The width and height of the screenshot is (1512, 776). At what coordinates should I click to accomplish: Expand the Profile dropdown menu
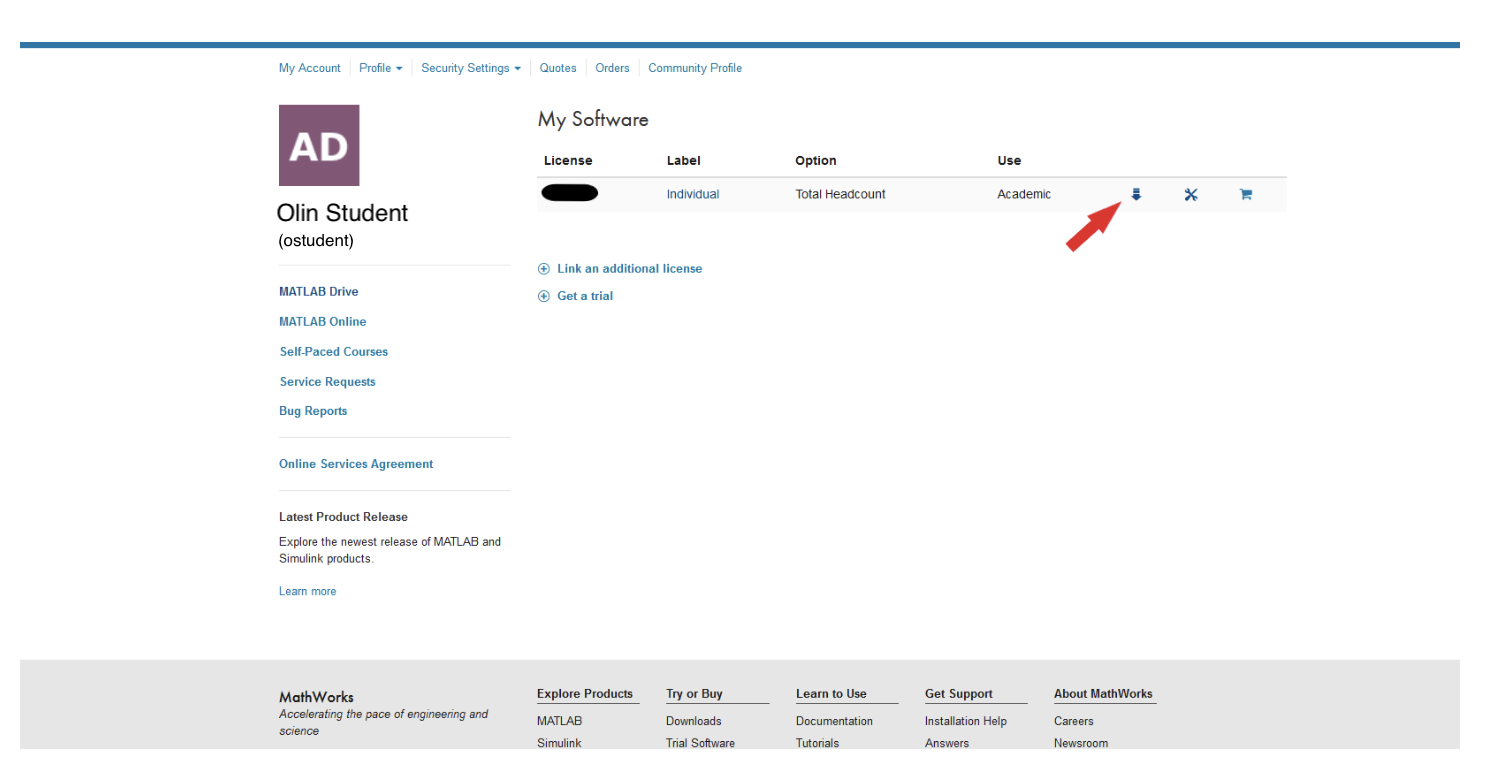coord(380,68)
